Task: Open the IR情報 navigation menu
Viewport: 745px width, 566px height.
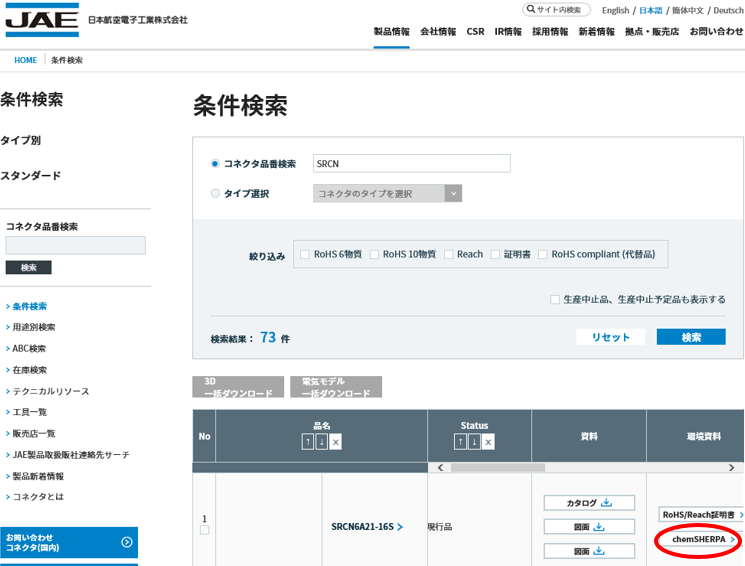Action: (x=508, y=31)
